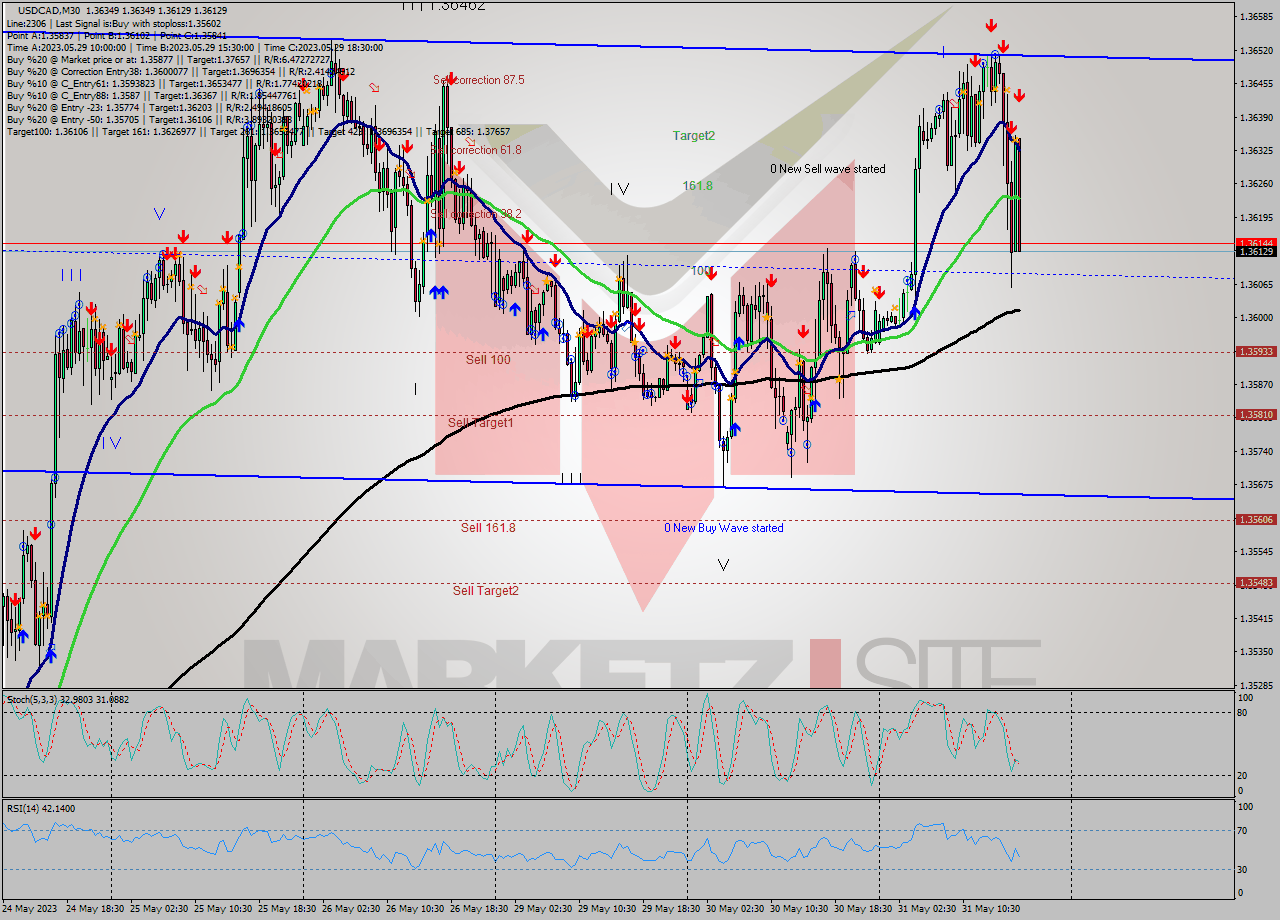Select the red 1.35606 price level tag
Screen dimensions: 1280x920
tap(1255, 520)
